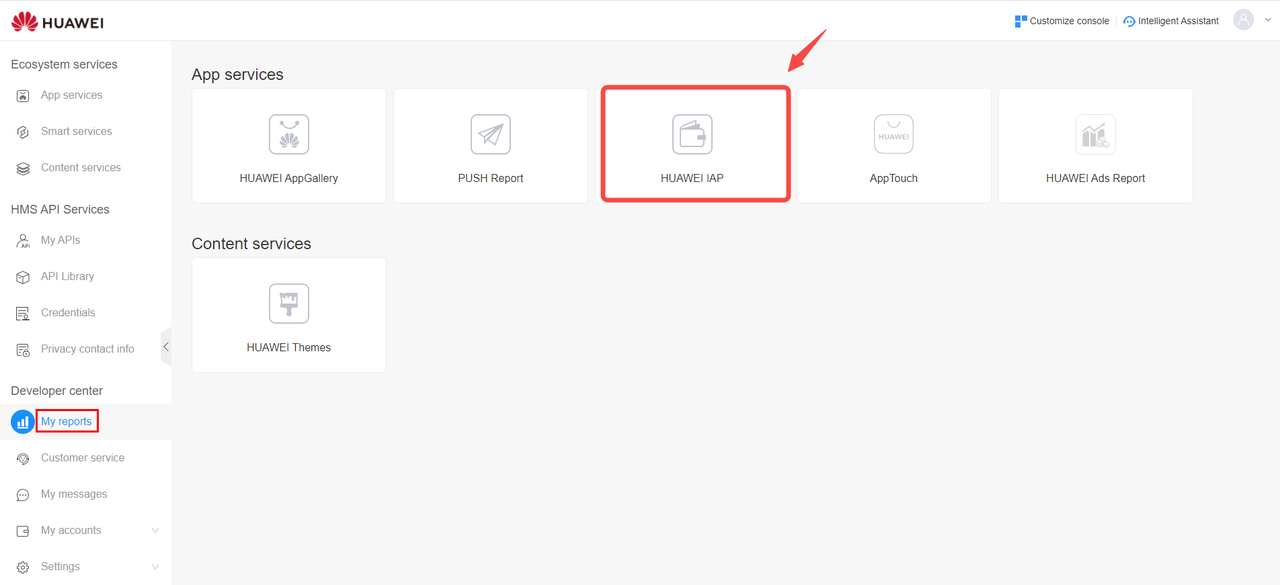Open Content services sidebar menu item
Viewport: 1280px width, 585px height.
point(81,168)
